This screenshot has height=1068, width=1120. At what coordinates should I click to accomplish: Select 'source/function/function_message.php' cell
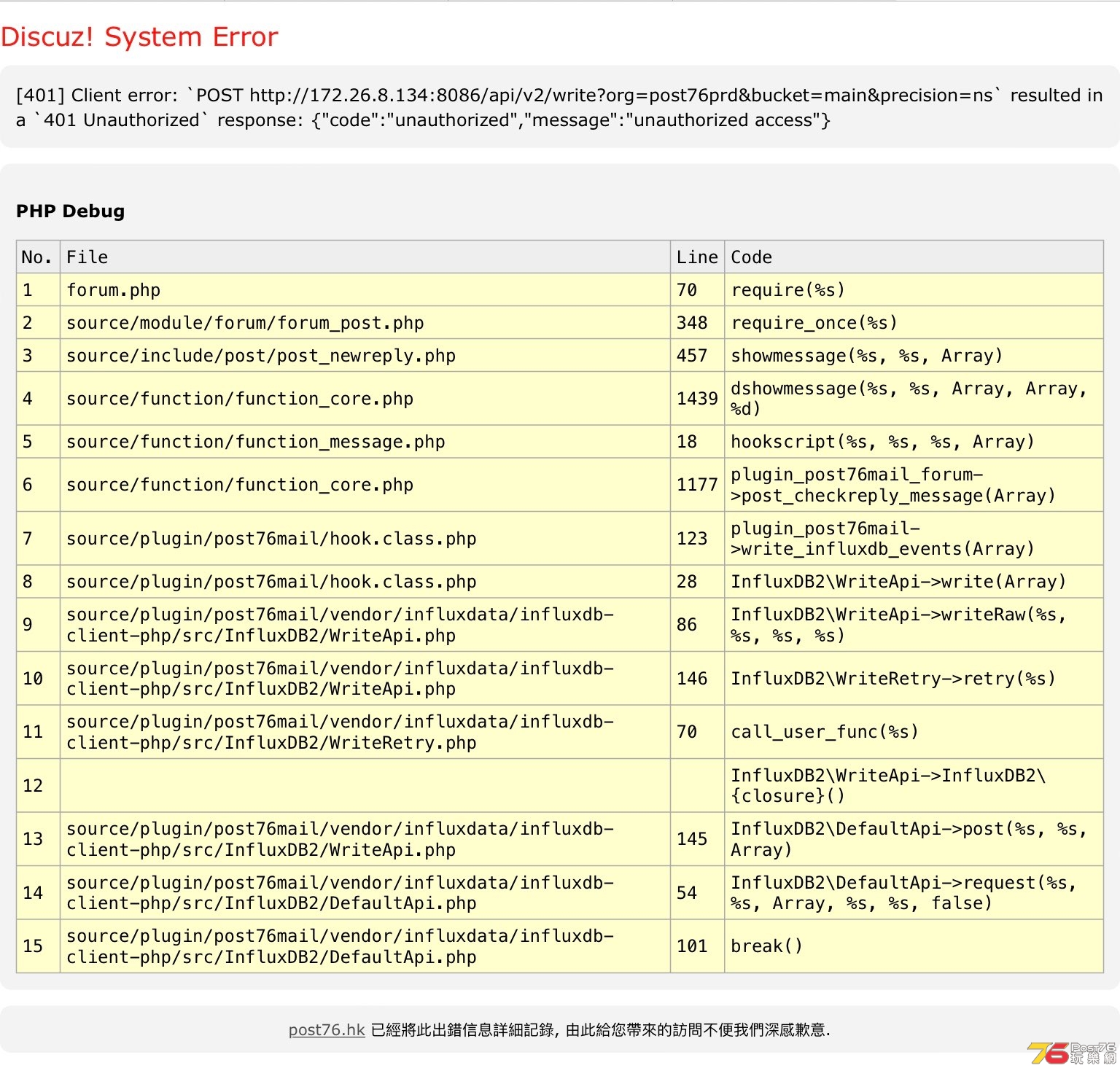(365, 441)
